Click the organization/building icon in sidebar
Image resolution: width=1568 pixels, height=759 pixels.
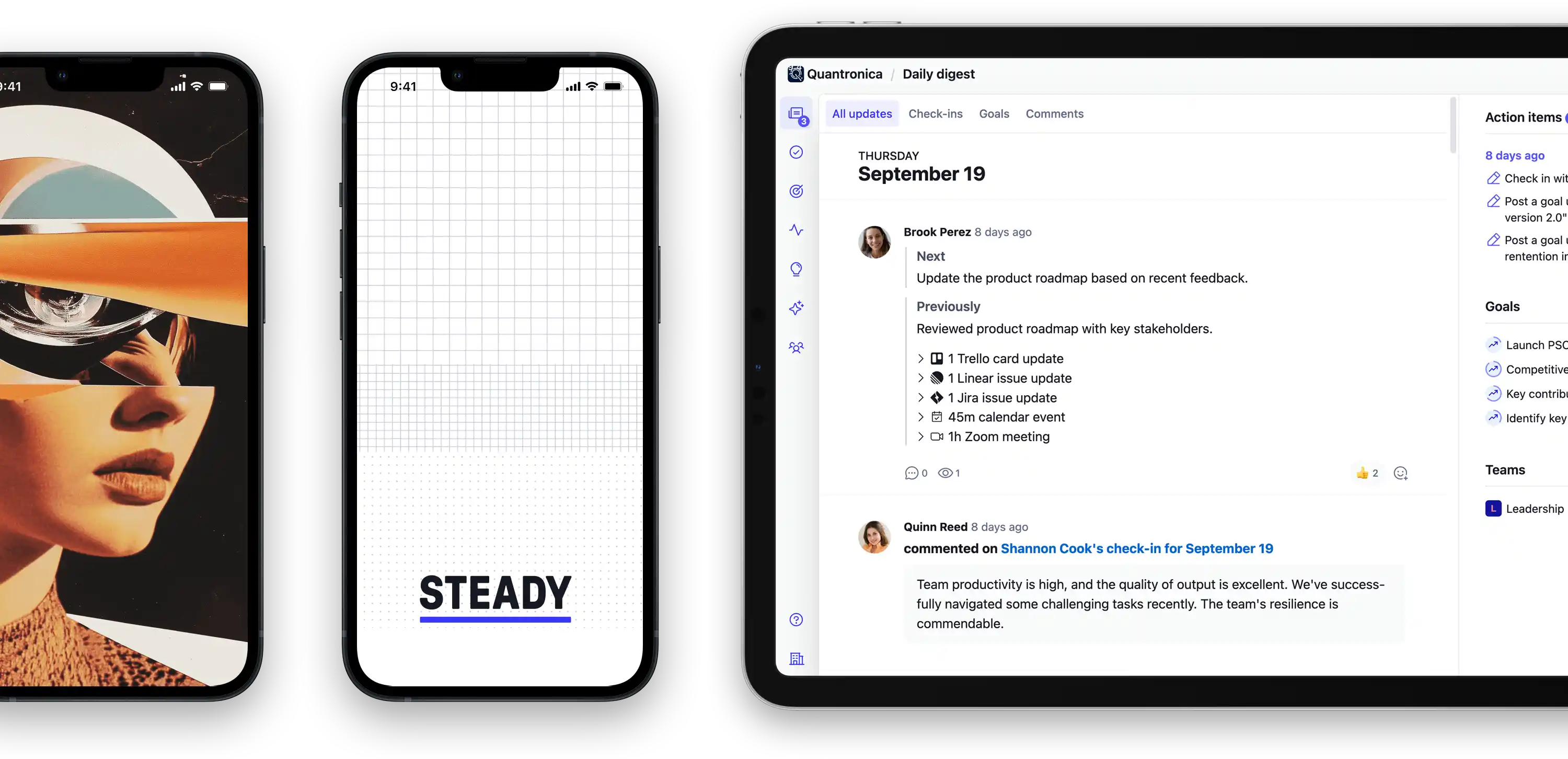796,659
